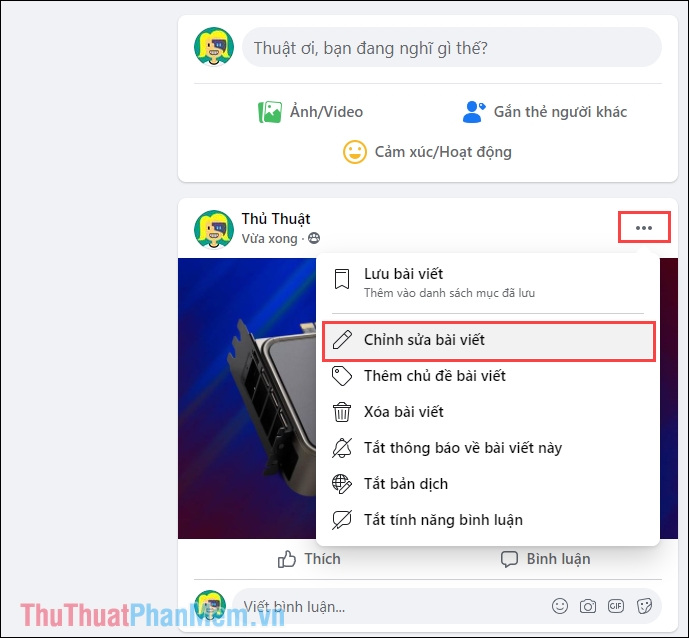Click the trash can icon
Viewport: 689px width, 638px height.
341,412
